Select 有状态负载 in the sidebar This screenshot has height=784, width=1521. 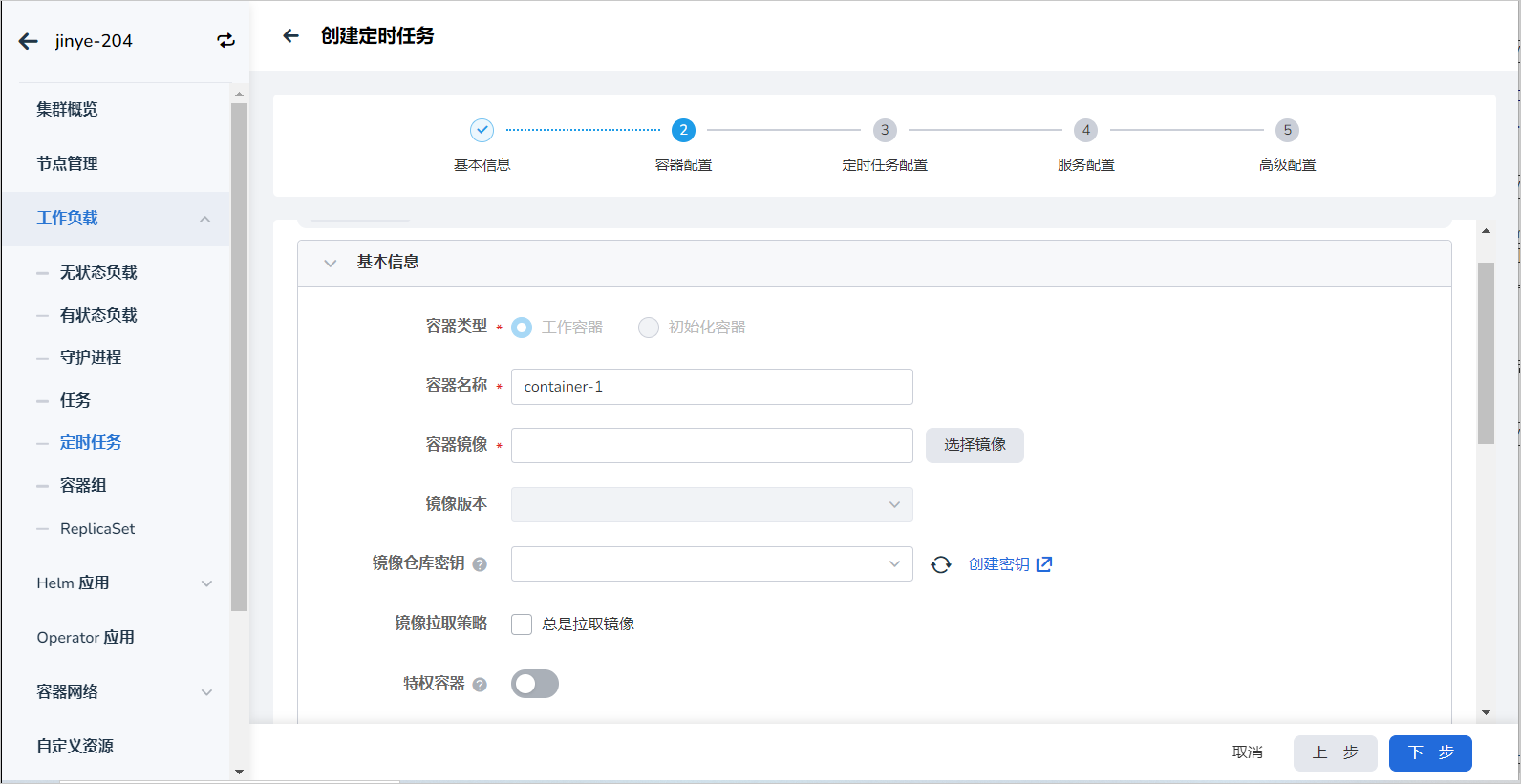click(x=98, y=315)
